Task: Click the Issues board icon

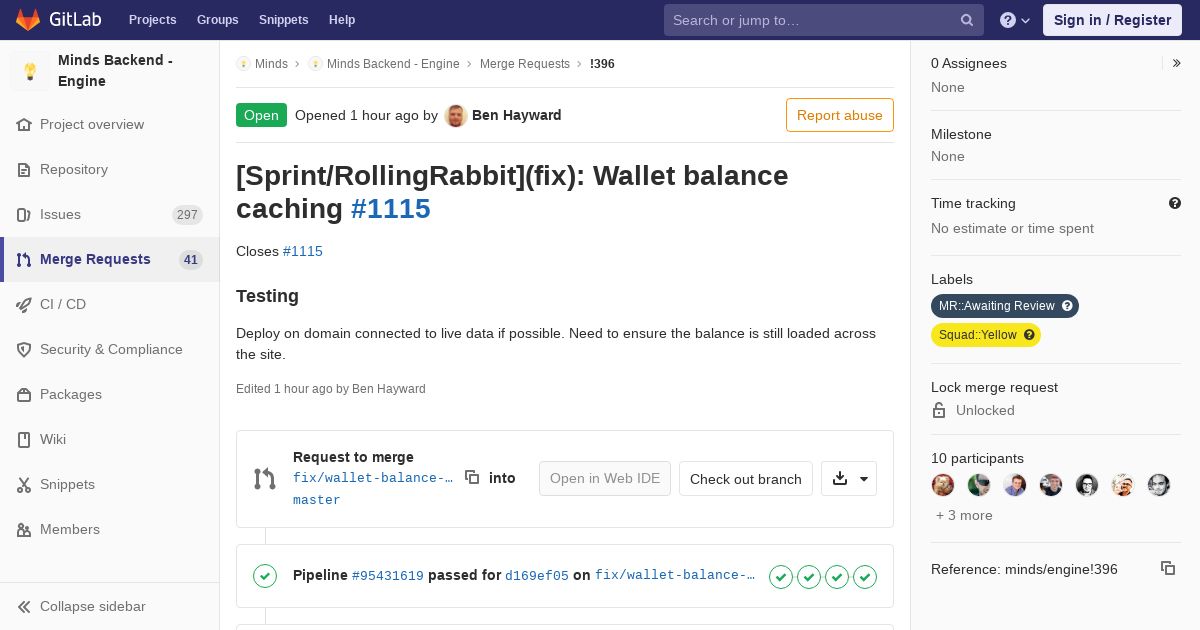Action: point(24,215)
